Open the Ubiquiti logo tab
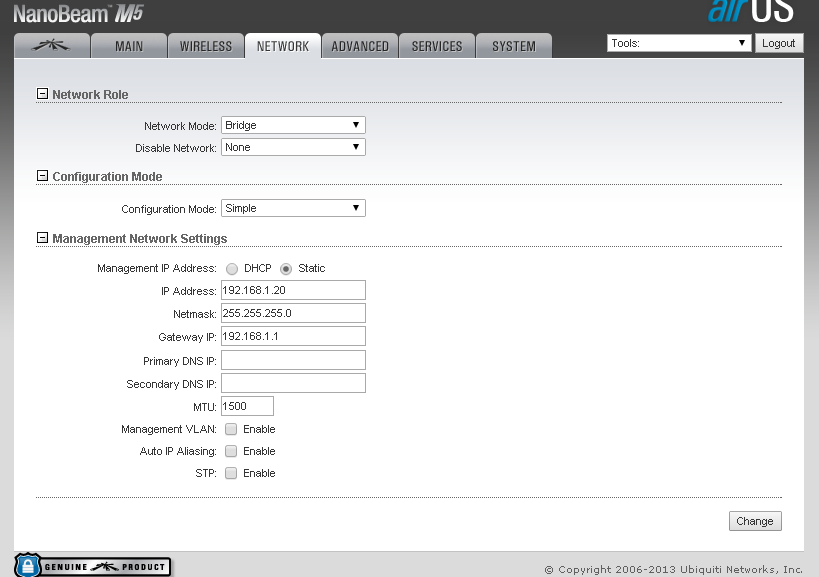Screen dimensions: 819x577 click(x=52, y=46)
